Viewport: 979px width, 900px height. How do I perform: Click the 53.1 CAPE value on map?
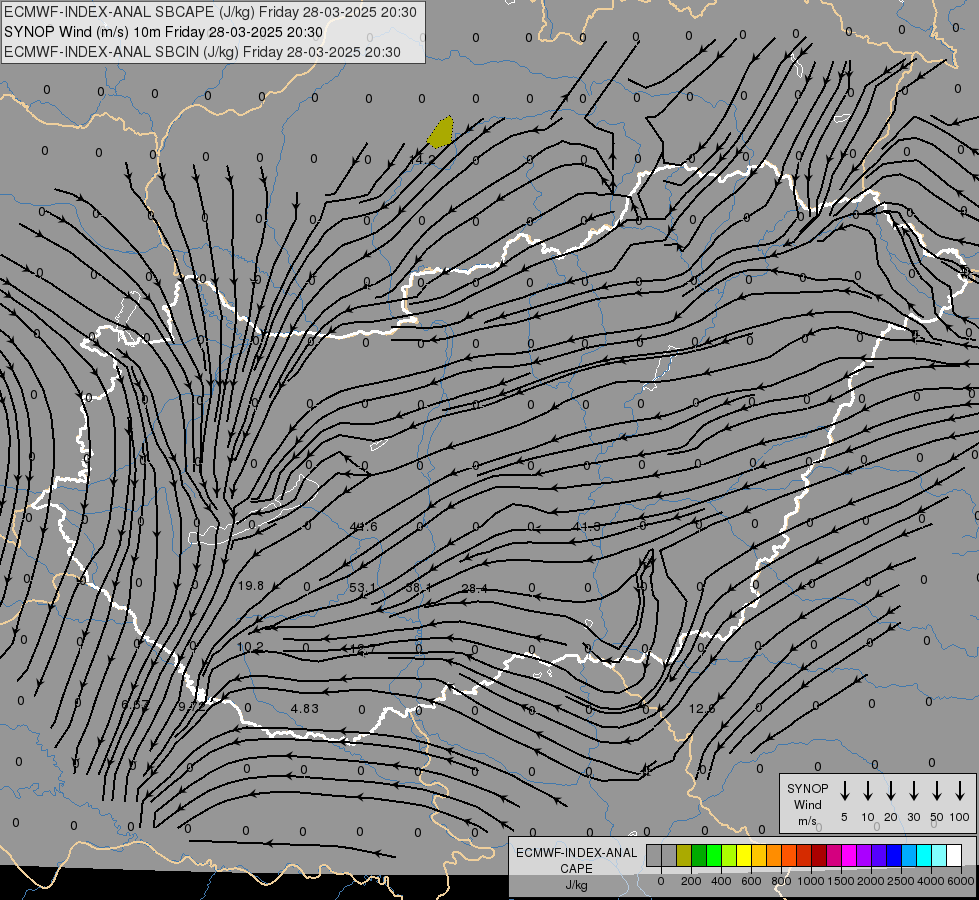pyautogui.click(x=363, y=588)
